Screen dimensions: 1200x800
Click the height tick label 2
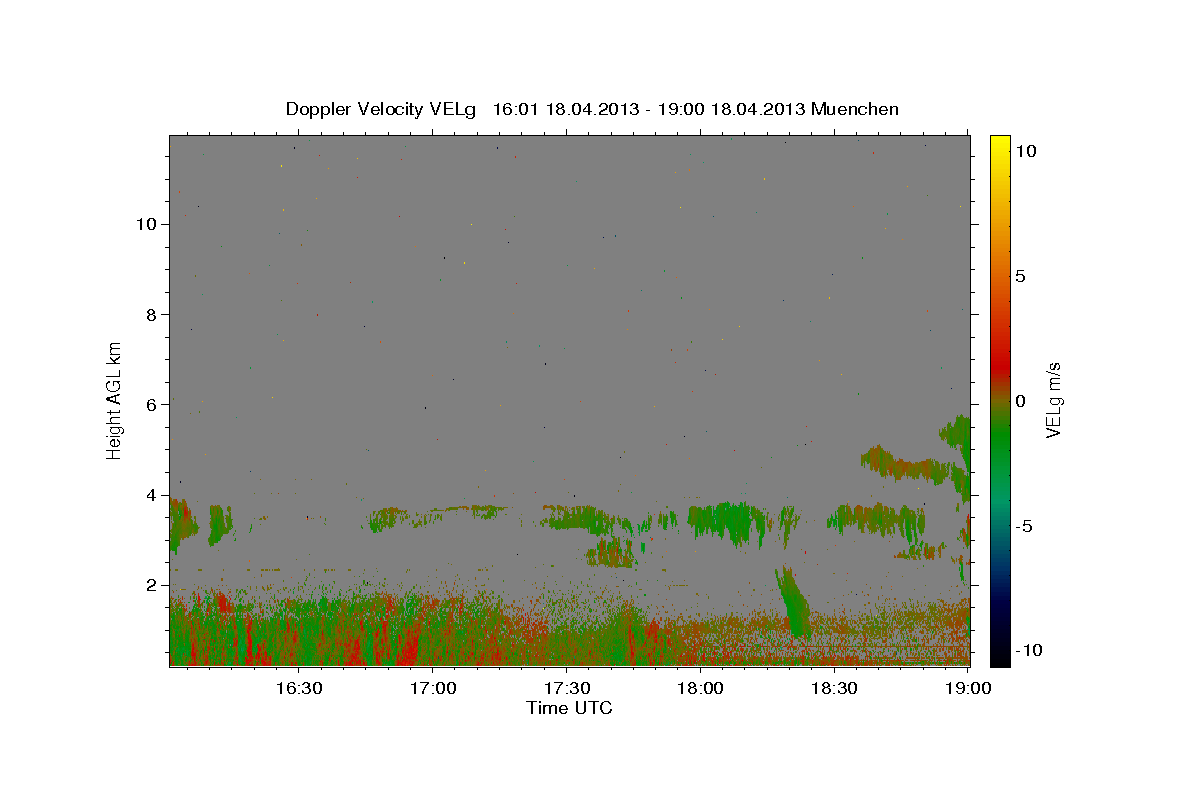pos(151,585)
